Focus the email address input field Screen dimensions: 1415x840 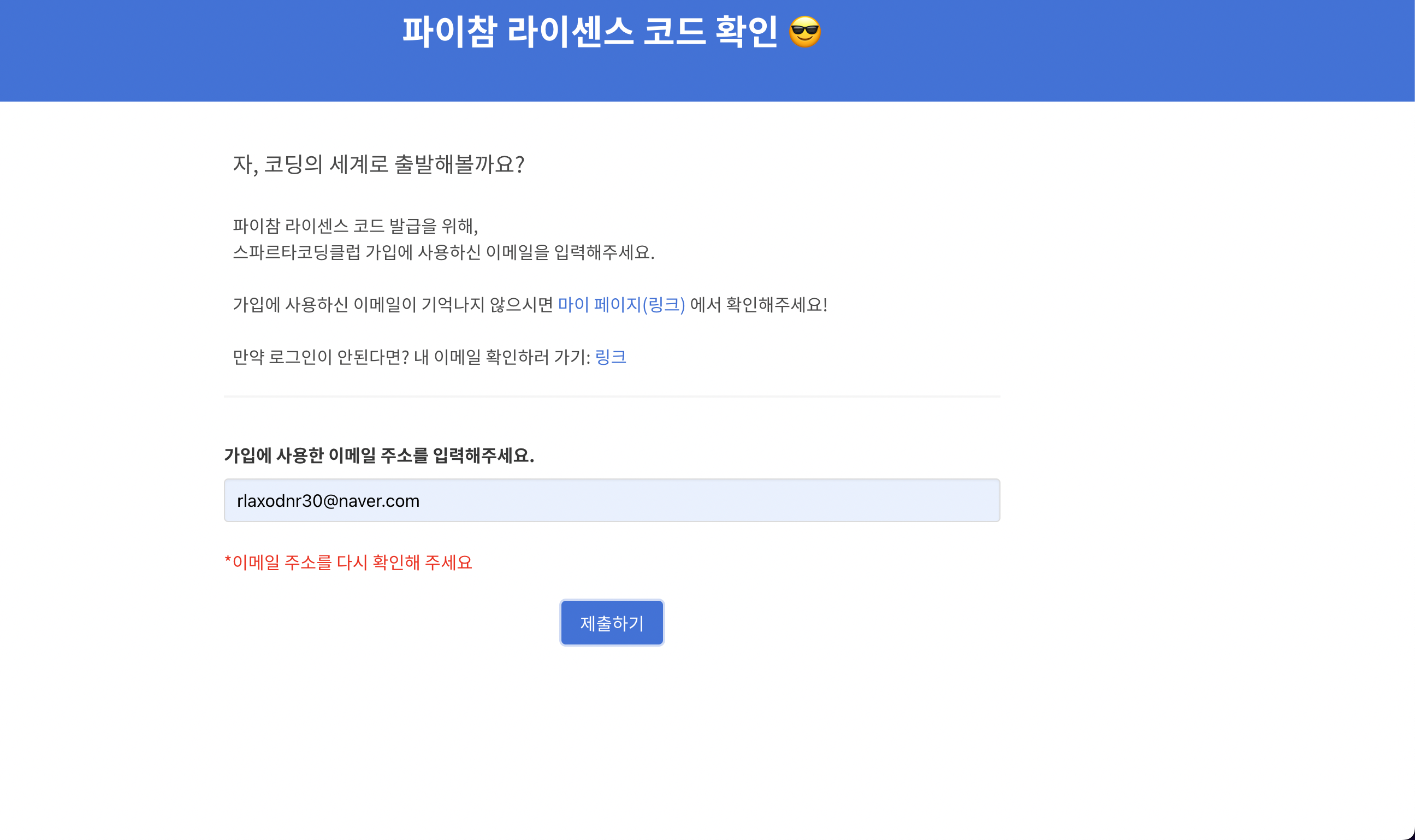pyautogui.click(x=612, y=500)
